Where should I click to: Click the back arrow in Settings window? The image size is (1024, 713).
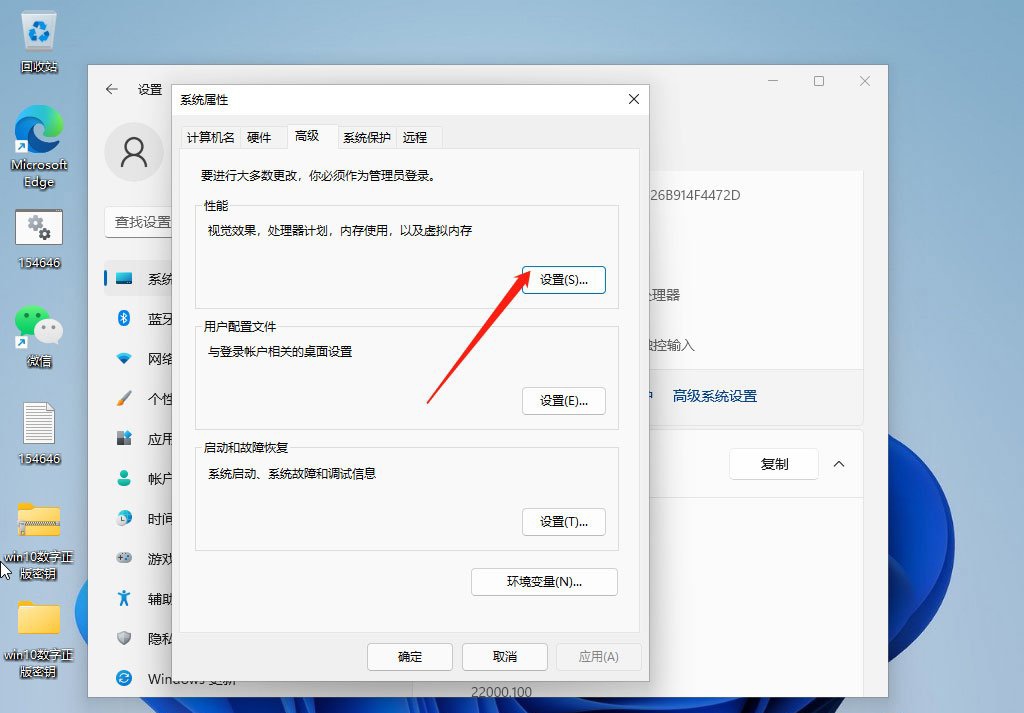112,89
